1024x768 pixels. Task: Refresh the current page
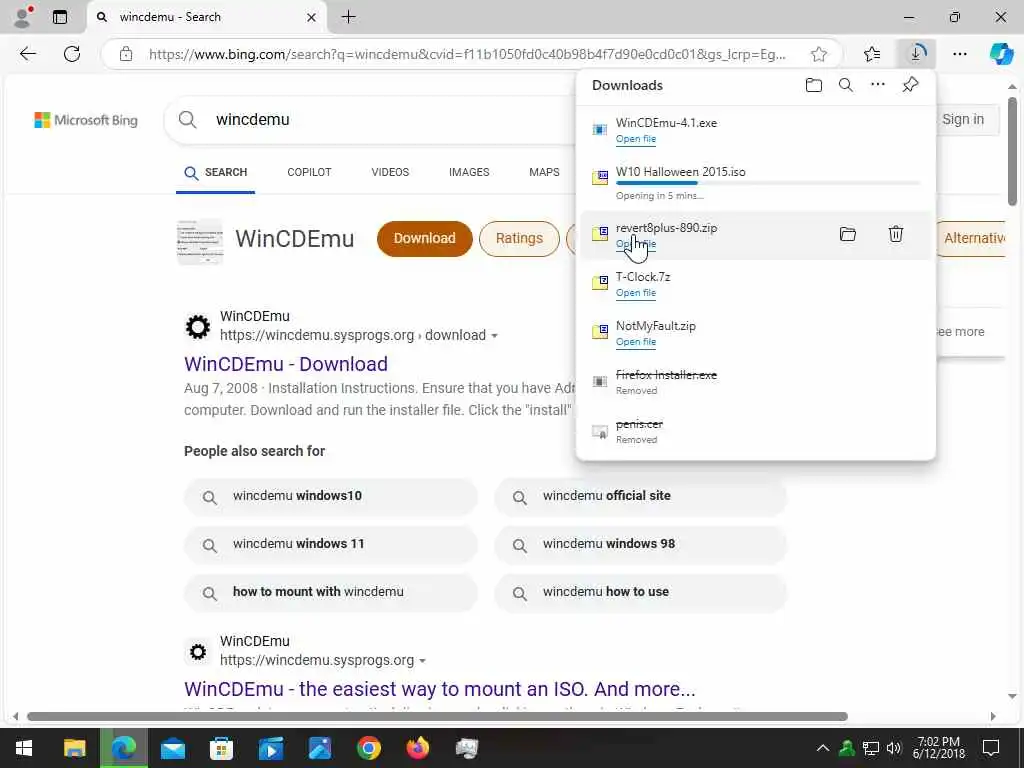coord(72,54)
